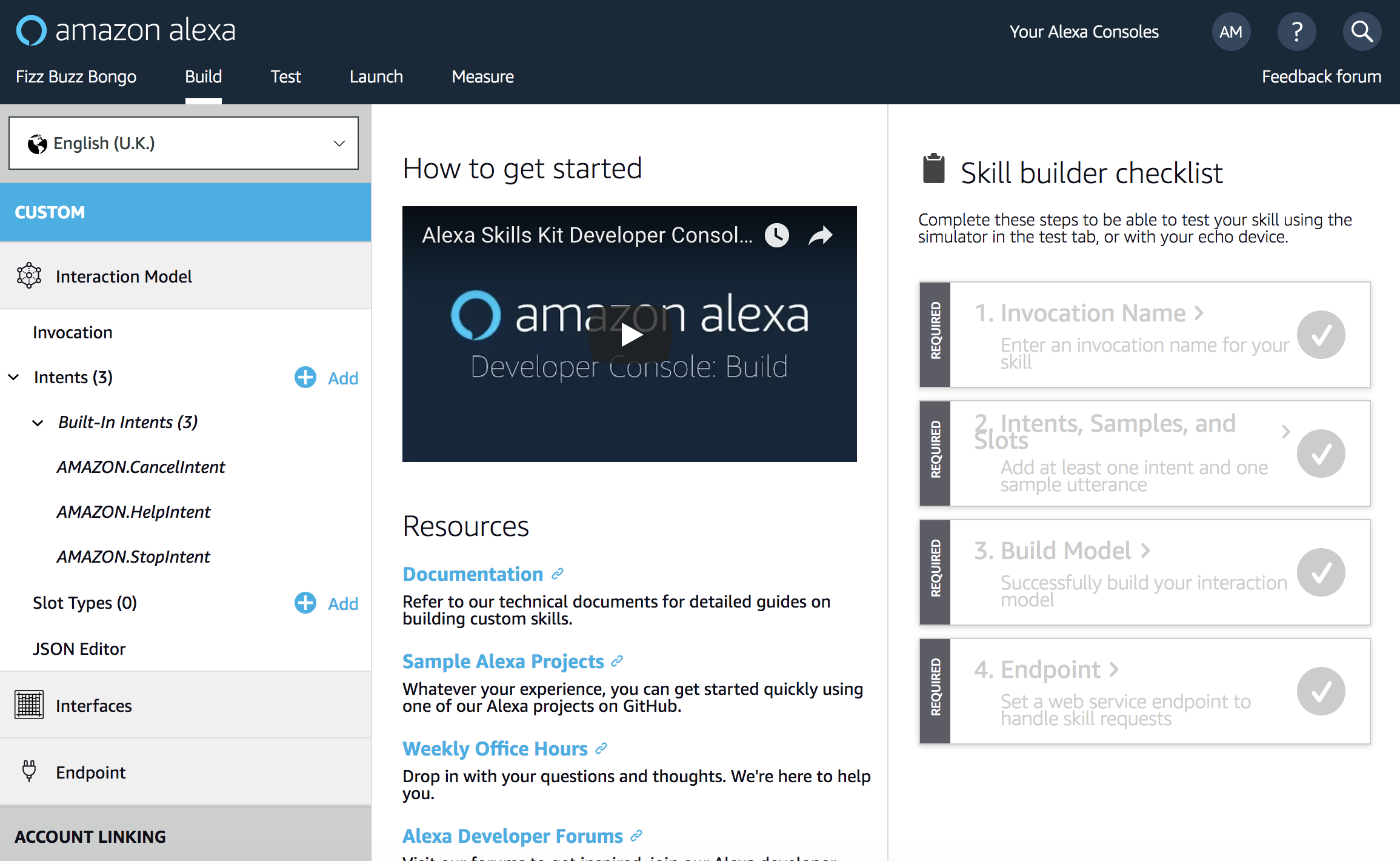Click link icon next to Weekly Office Hours
1400x861 pixels.
(x=601, y=748)
